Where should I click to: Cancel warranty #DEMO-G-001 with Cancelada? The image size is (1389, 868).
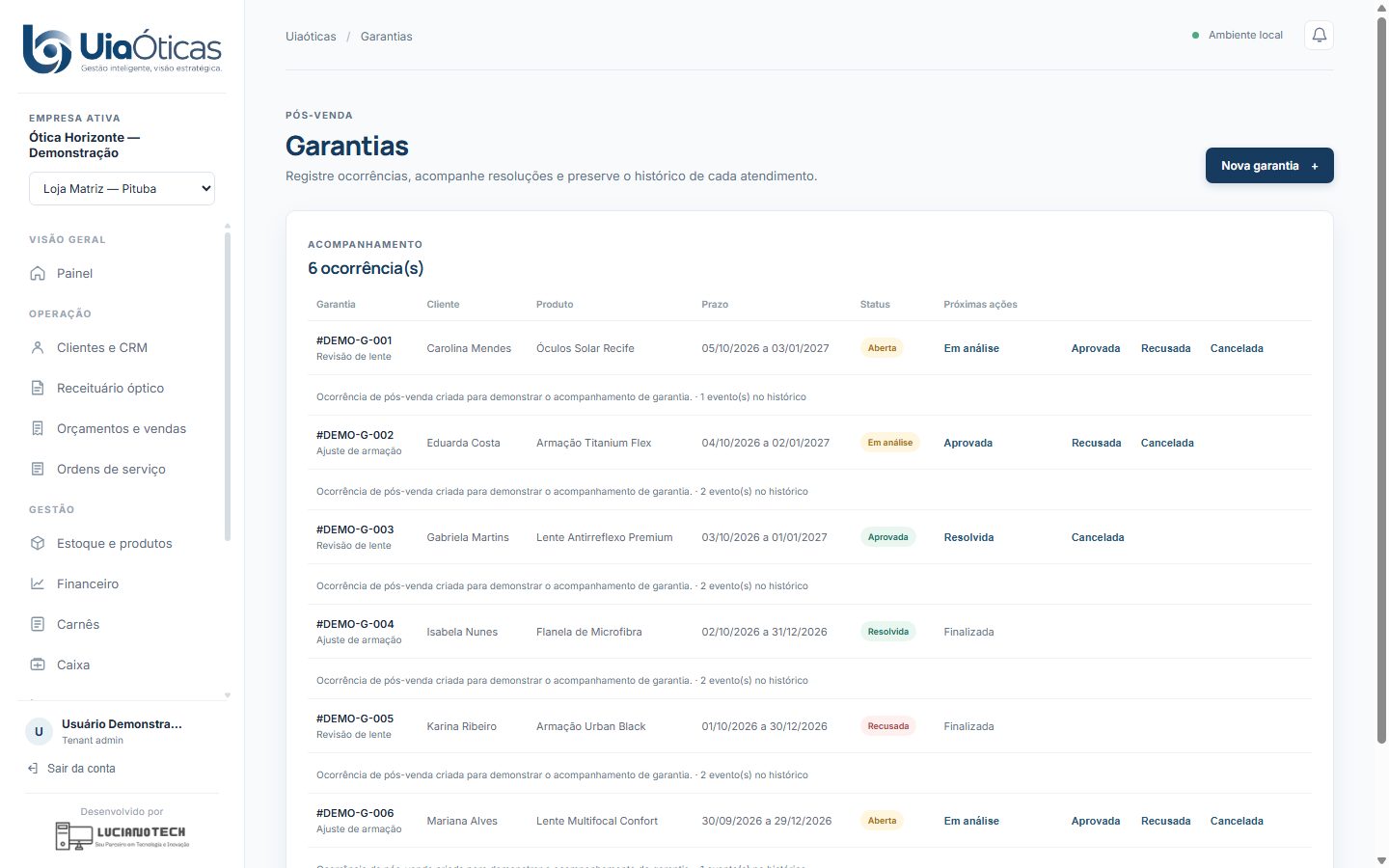click(x=1237, y=348)
